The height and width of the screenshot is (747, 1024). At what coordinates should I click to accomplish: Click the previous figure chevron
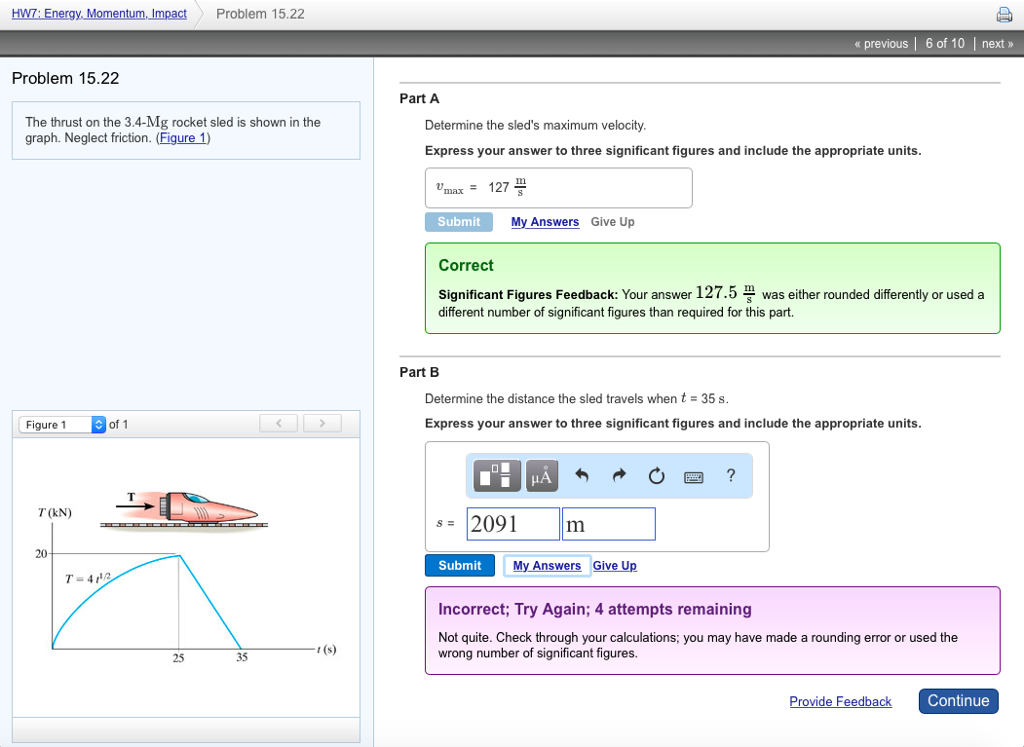(278, 424)
